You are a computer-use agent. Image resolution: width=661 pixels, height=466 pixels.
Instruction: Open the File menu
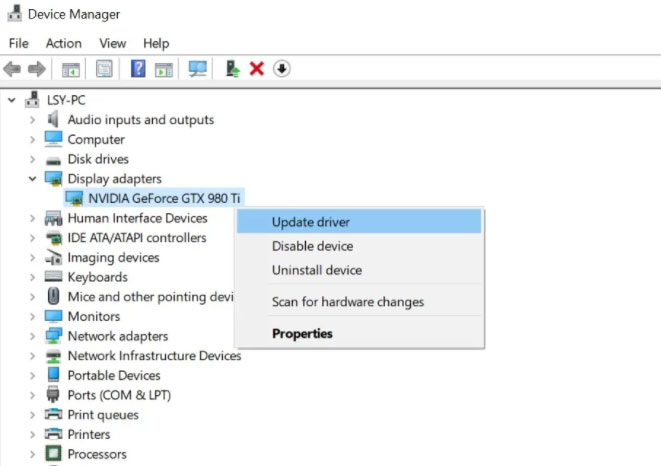point(19,43)
